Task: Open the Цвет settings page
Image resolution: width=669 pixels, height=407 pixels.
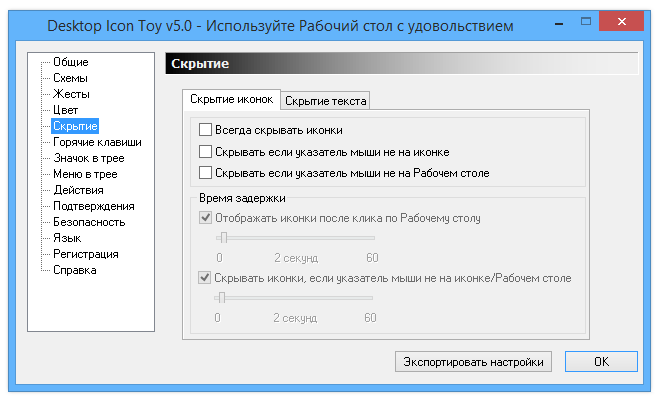Action: point(65,110)
